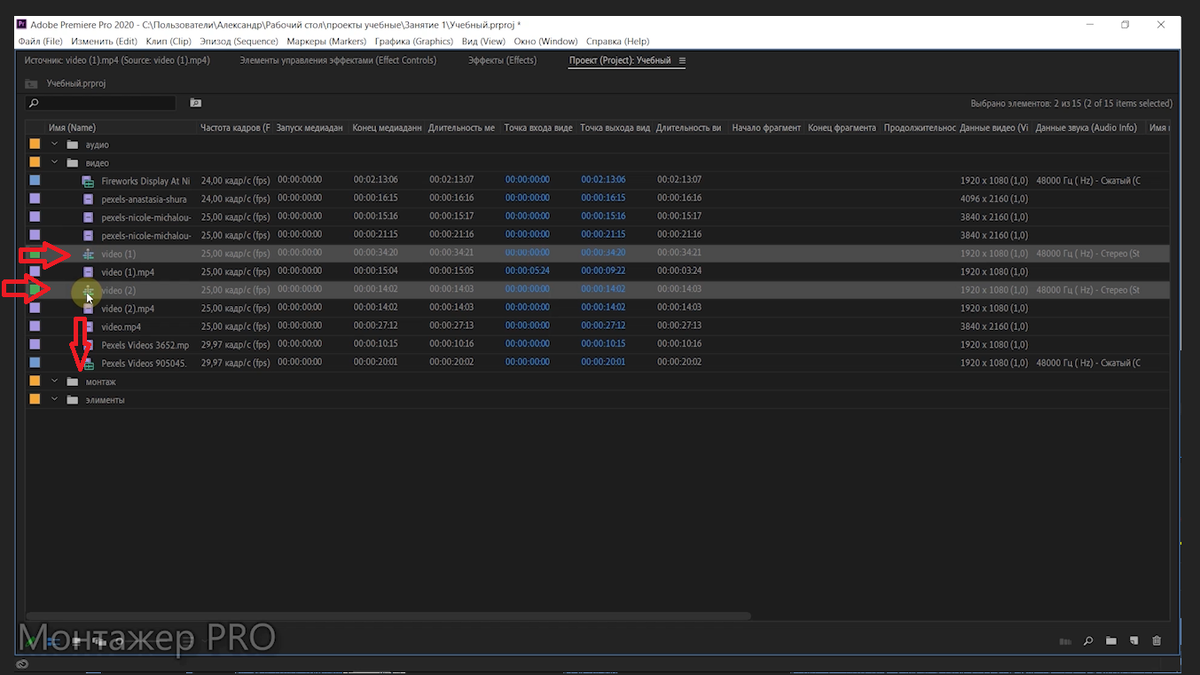Sort by the Данные видео column header
Viewport: 1200px width, 675px height.
coord(994,128)
